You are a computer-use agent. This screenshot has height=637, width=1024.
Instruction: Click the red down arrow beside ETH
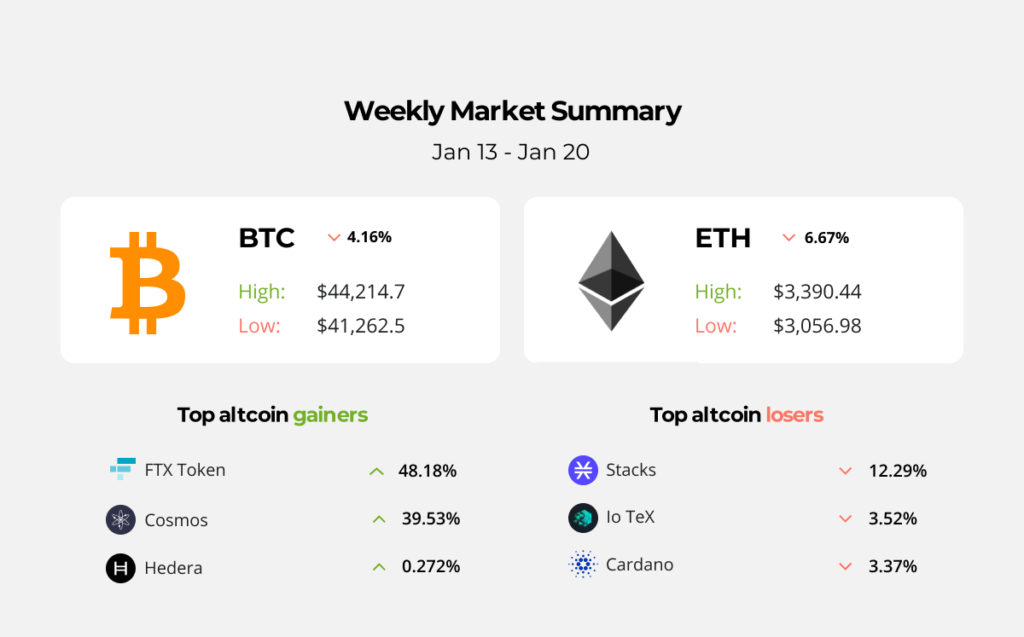point(789,238)
